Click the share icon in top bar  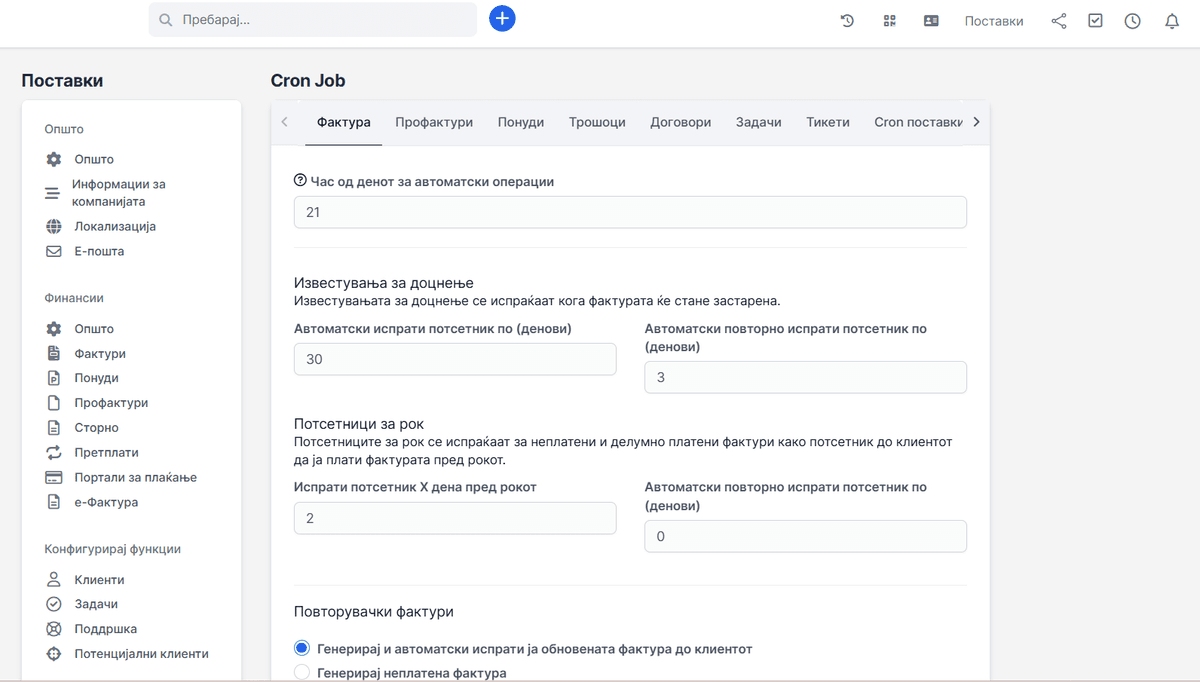(x=1059, y=20)
